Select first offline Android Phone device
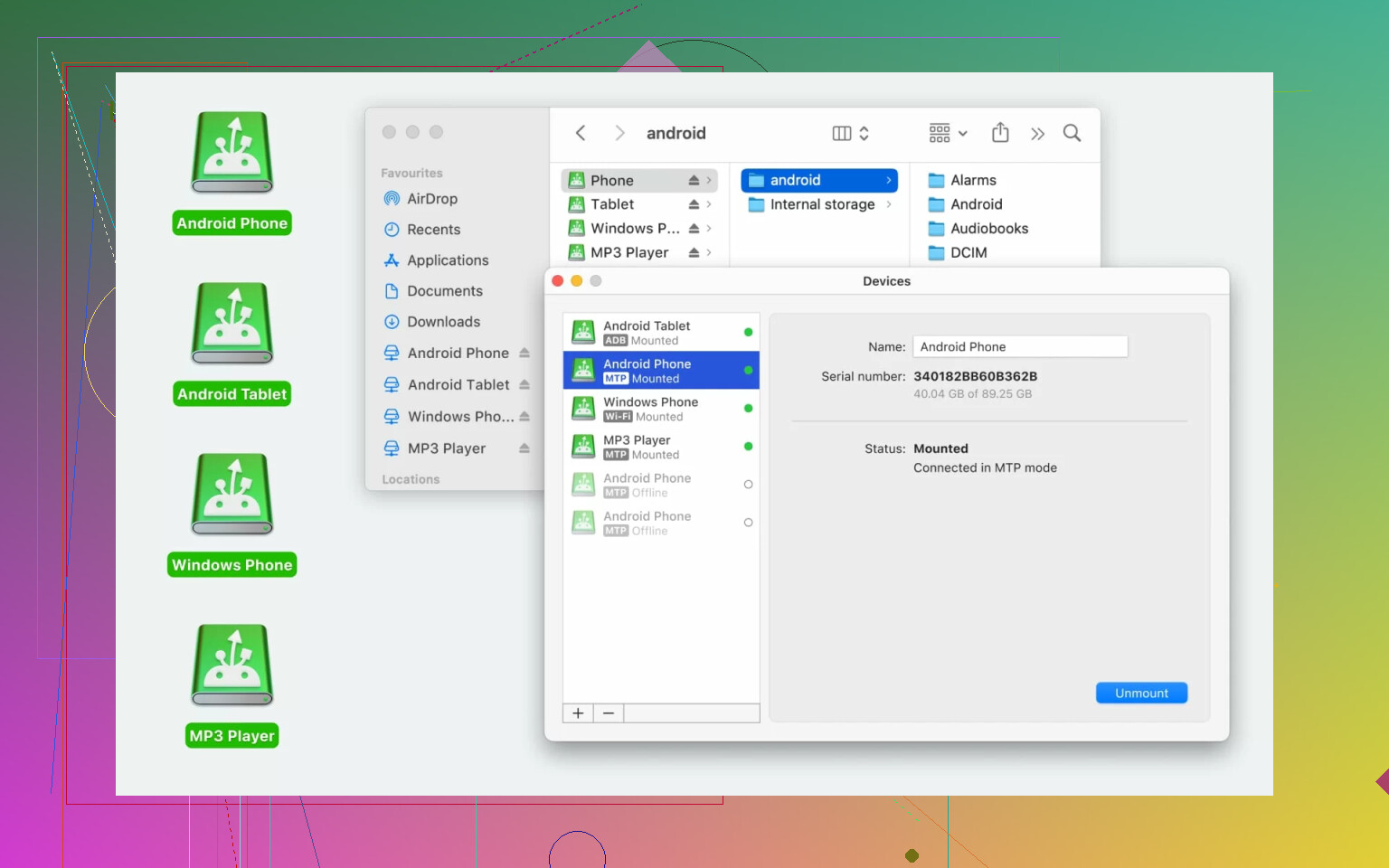The width and height of the screenshot is (1389, 868). pyautogui.click(x=661, y=485)
